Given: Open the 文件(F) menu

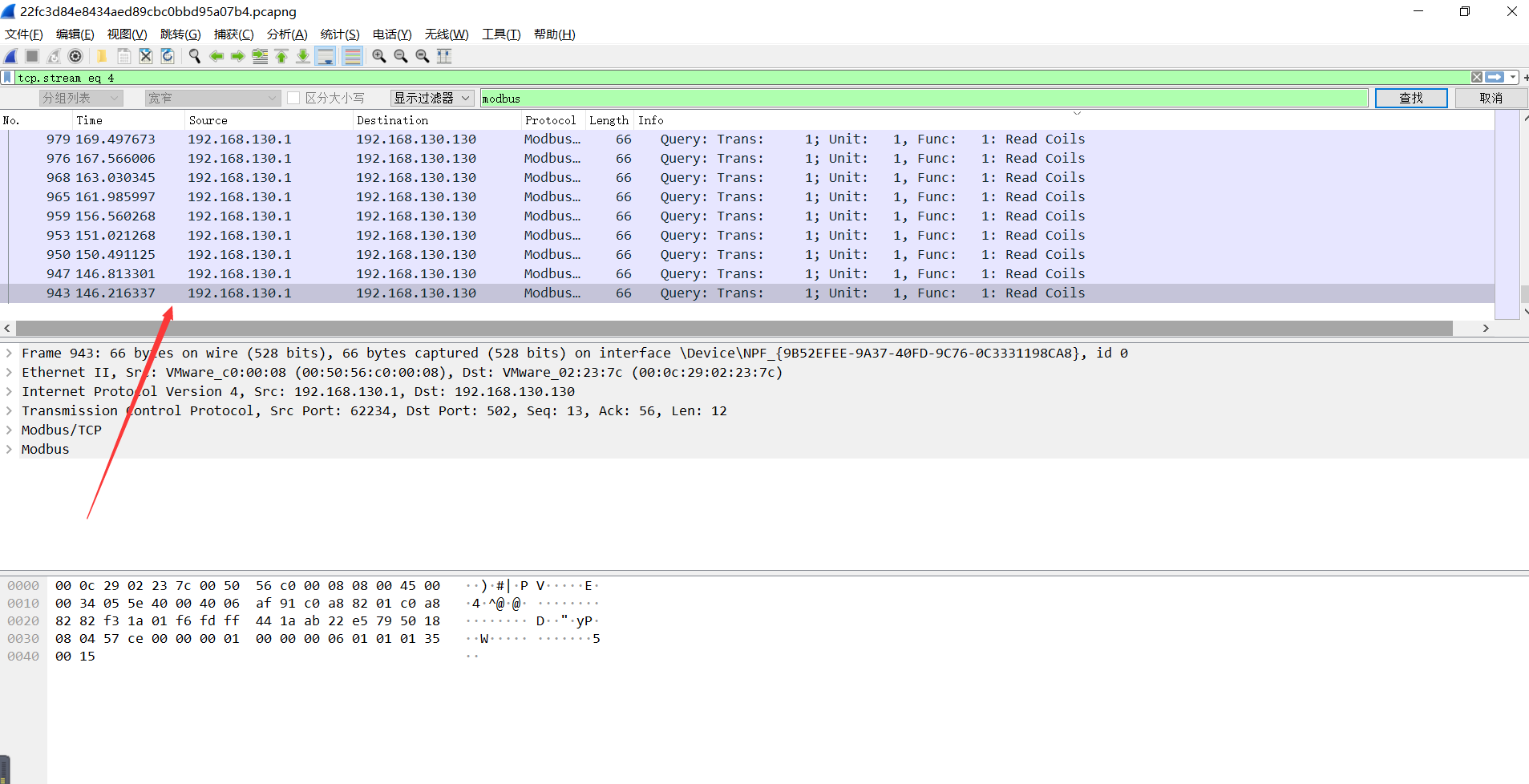Looking at the screenshot, I should [24, 34].
